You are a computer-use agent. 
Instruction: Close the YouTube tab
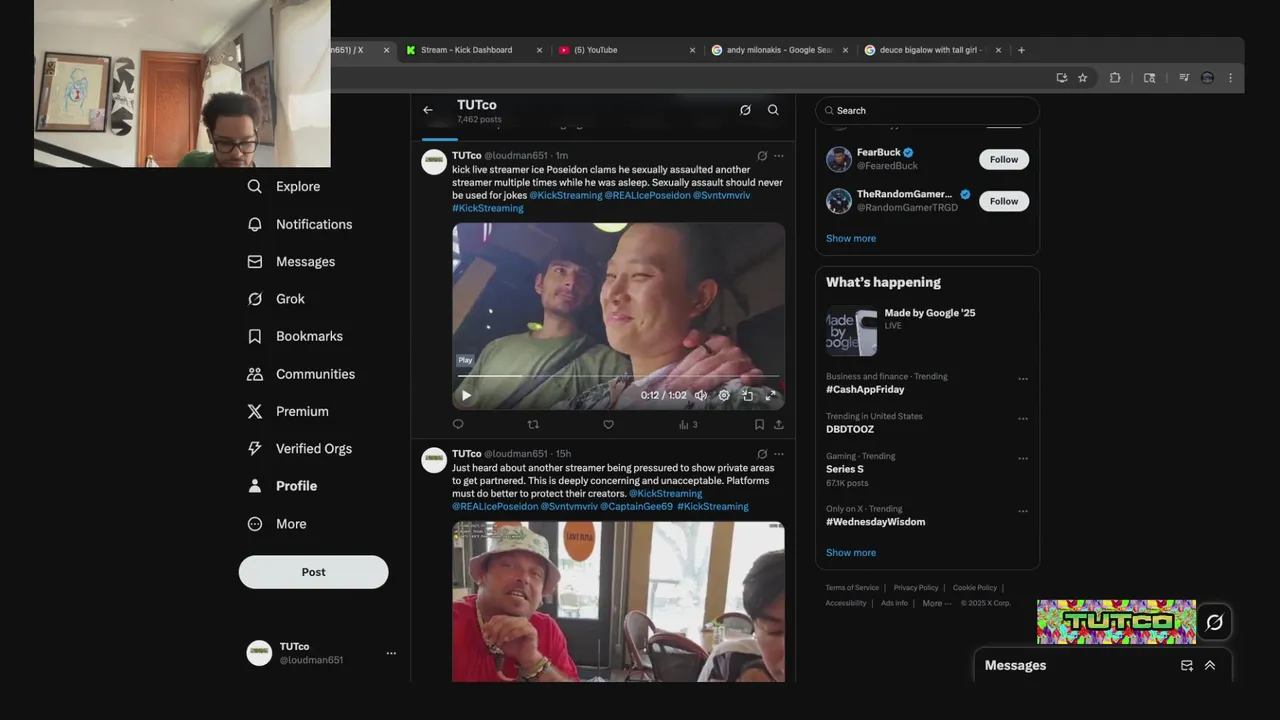tap(692, 50)
